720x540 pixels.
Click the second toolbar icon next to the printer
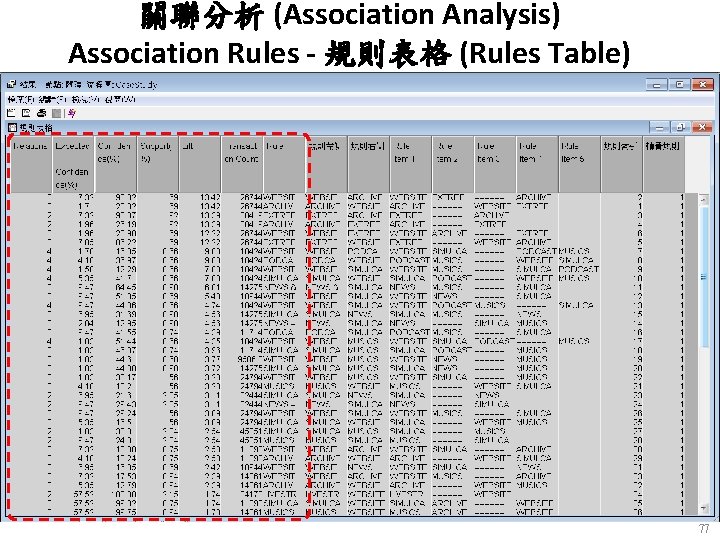pyautogui.click(x=26, y=113)
